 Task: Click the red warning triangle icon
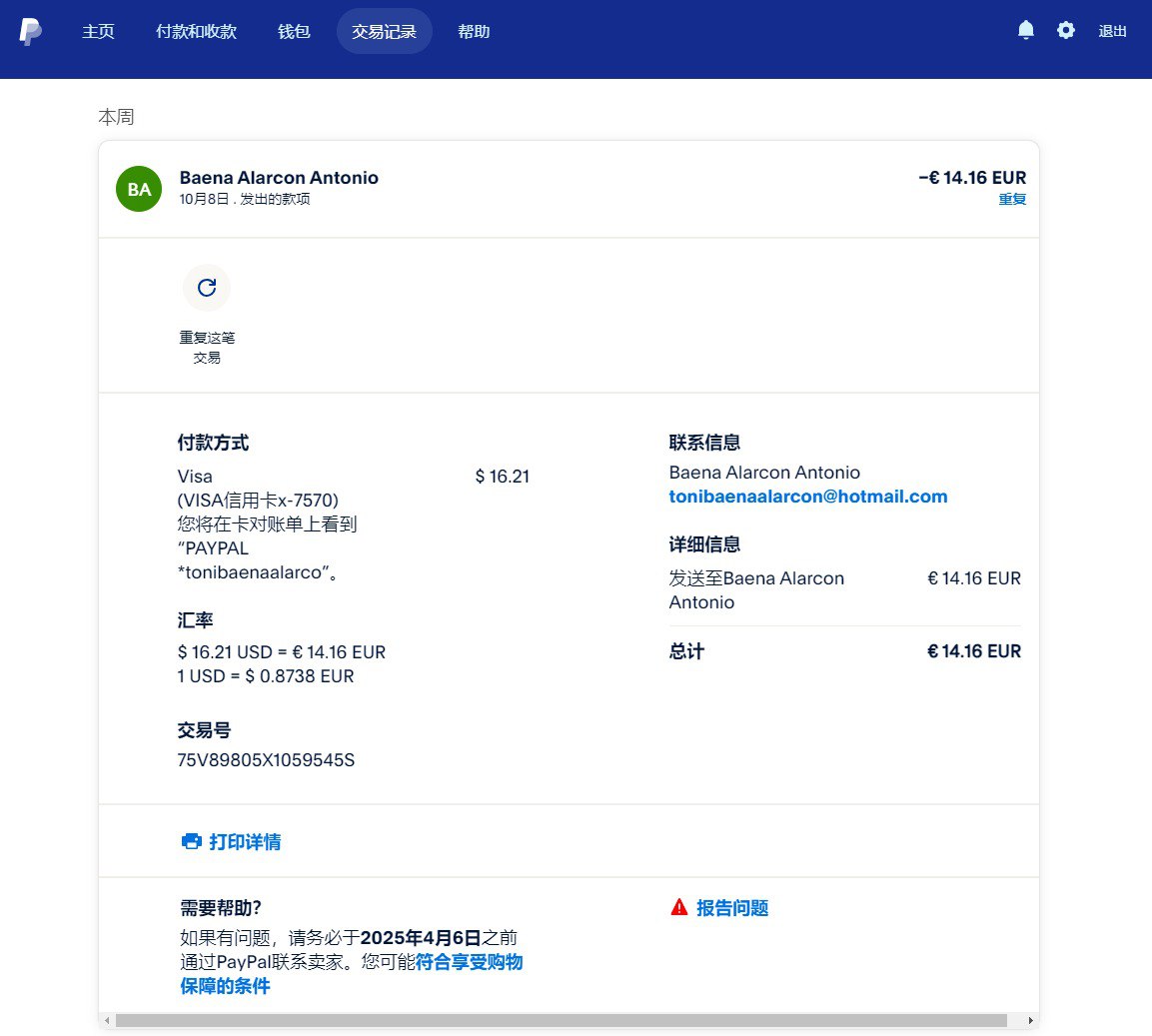678,907
